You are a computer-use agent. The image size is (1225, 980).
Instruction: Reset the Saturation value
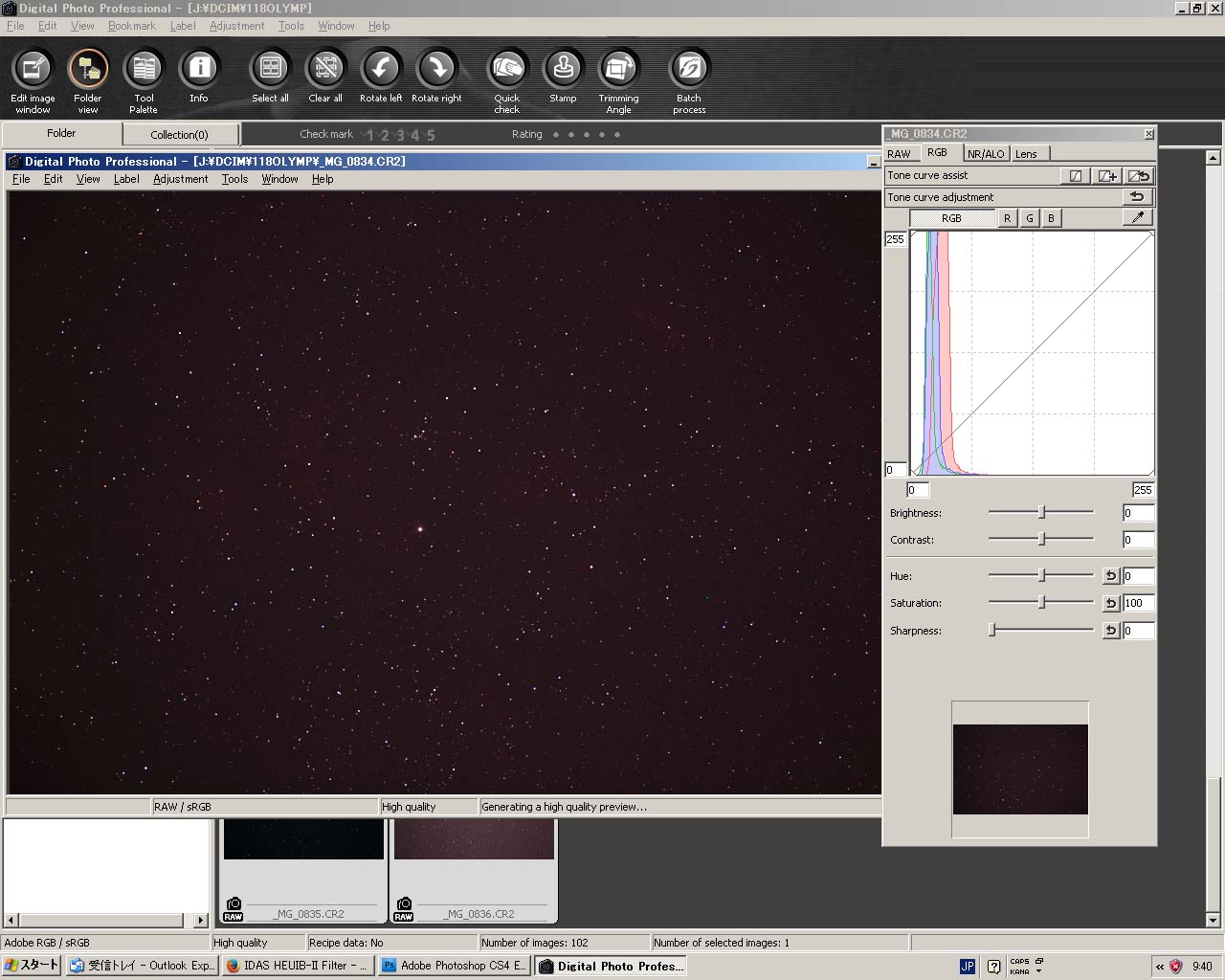point(1111,603)
